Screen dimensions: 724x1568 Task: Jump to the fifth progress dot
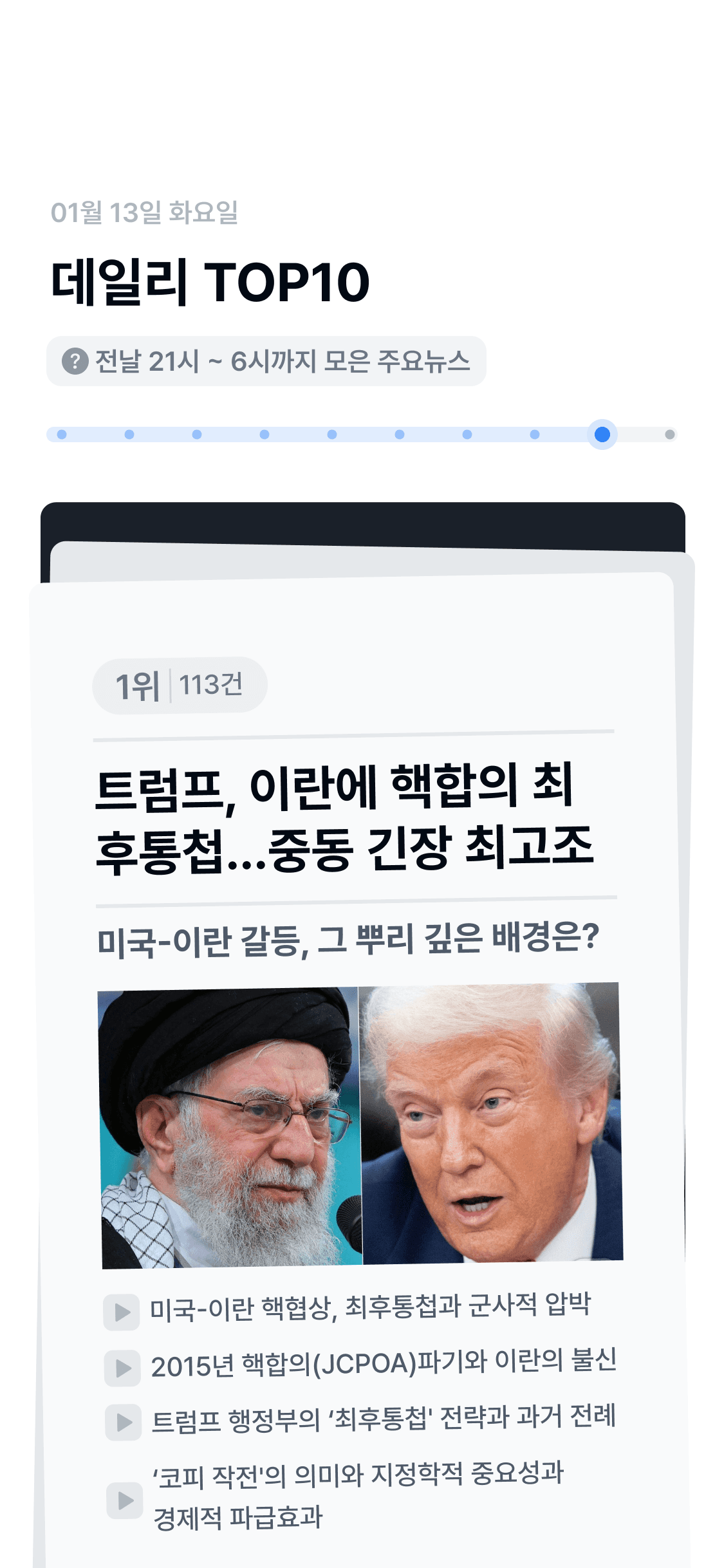[x=332, y=434]
